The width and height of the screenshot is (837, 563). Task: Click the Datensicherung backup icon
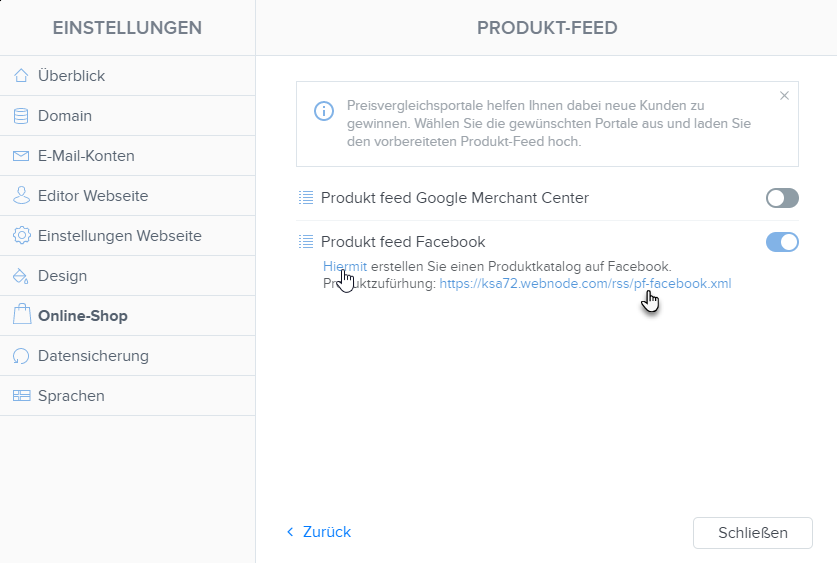(21, 356)
